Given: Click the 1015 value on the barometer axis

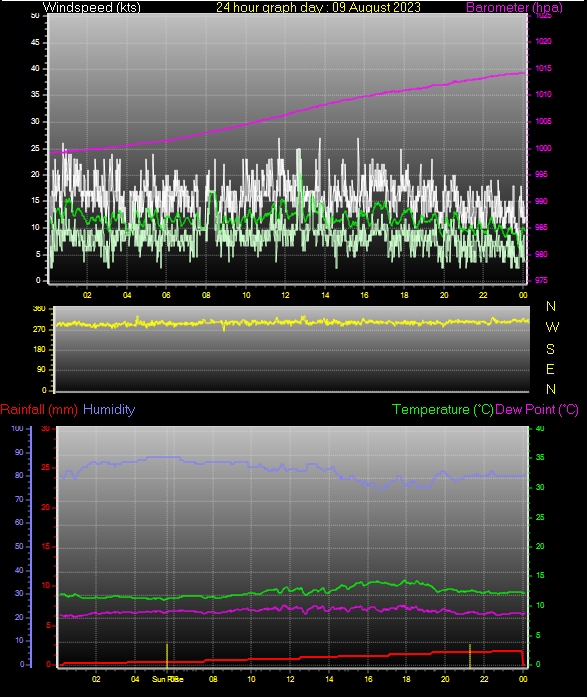Looking at the screenshot, I should pos(543,68).
